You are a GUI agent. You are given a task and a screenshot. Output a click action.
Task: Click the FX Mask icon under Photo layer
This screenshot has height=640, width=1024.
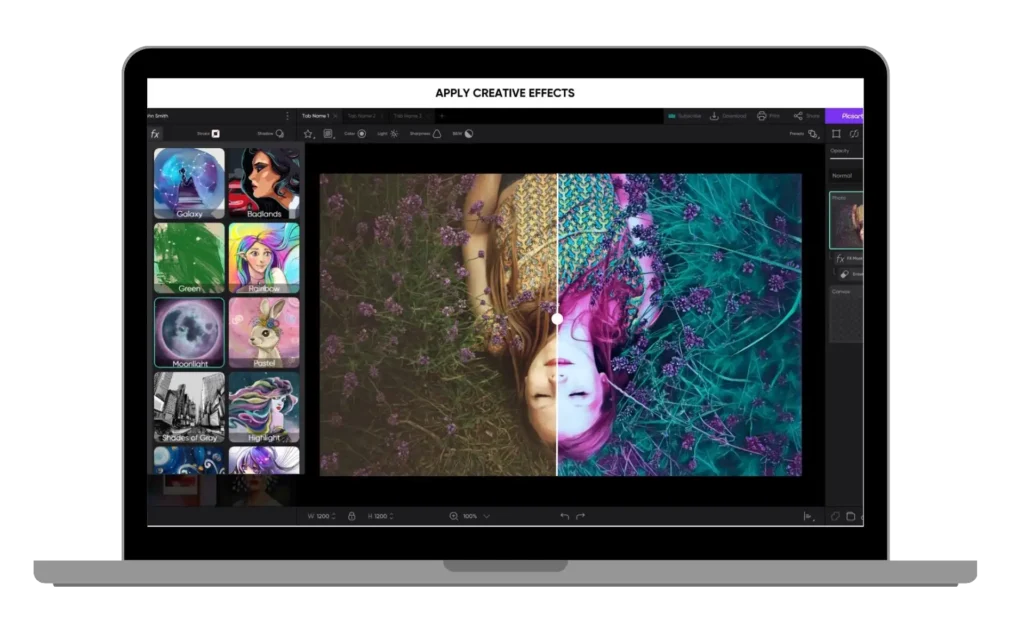pyautogui.click(x=840, y=259)
